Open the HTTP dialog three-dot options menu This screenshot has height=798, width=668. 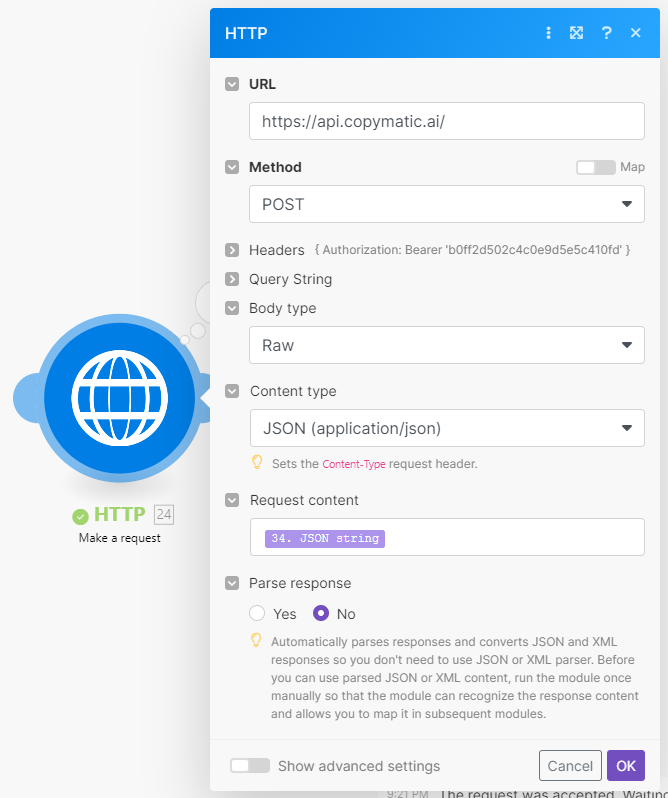tap(548, 33)
